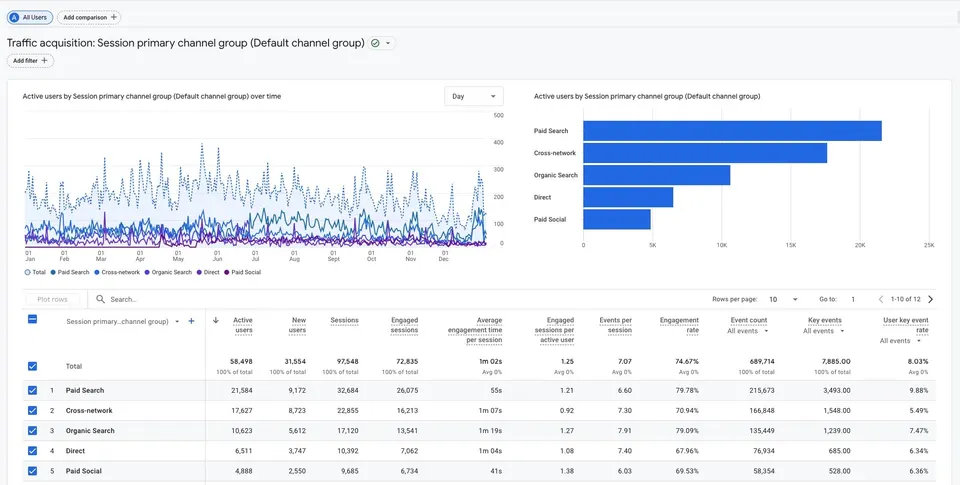Viewport: 960px width, 485px height.
Task: Sort table by Sessions column
Action: tap(345, 320)
